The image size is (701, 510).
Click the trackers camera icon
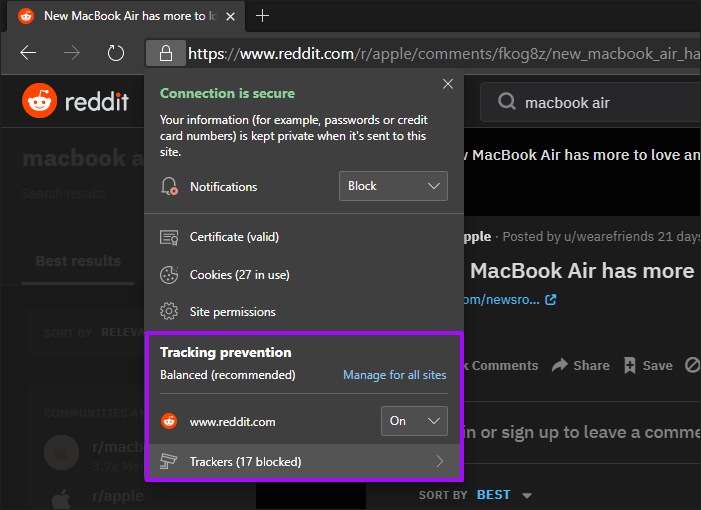point(169,461)
